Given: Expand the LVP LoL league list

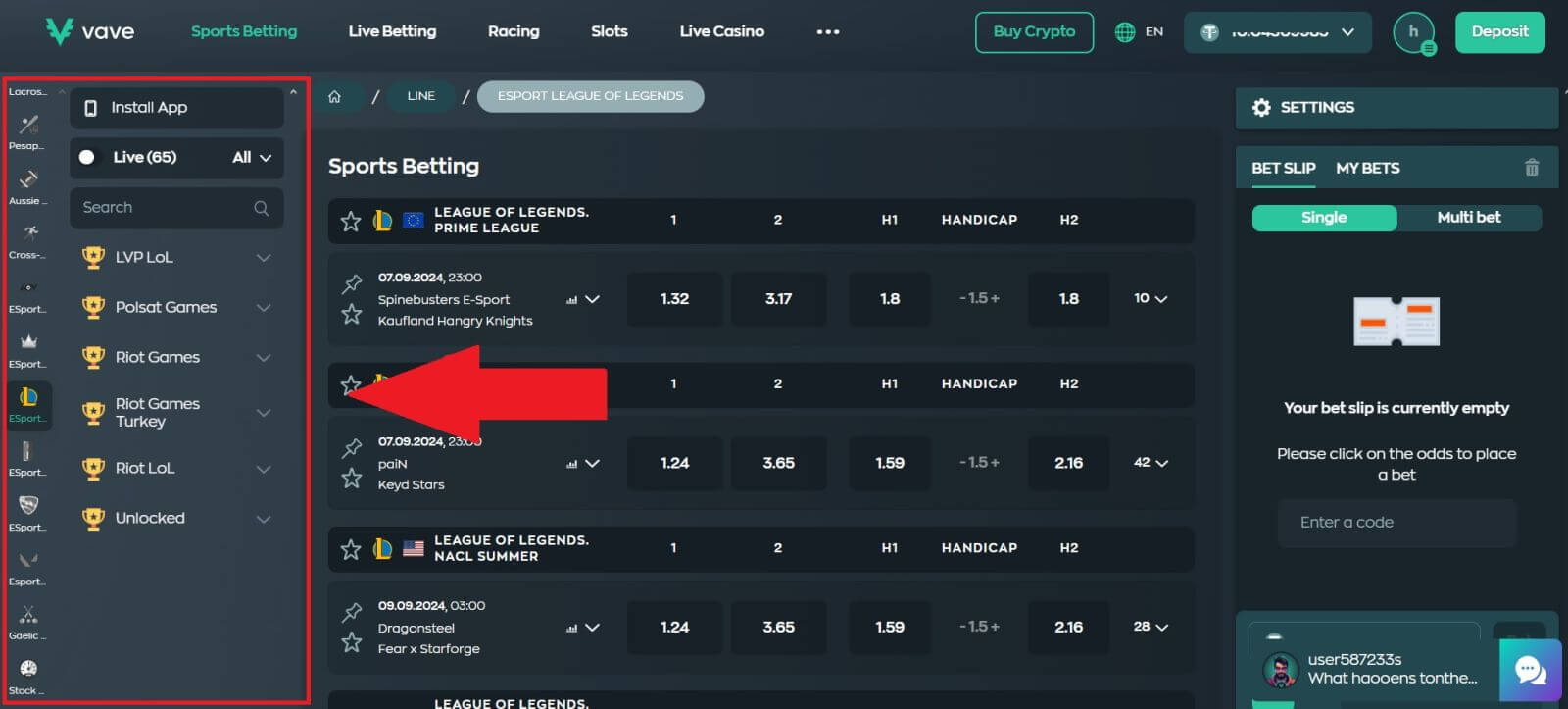Looking at the screenshot, I should (x=263, y=258).
